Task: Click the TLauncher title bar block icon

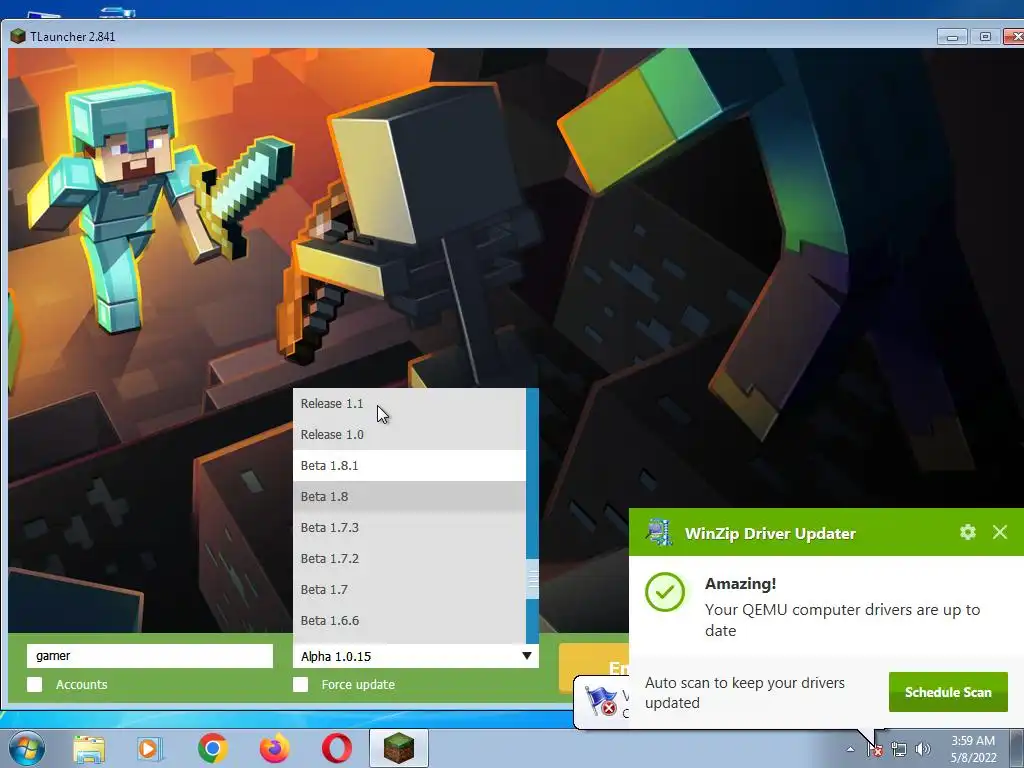Action: click(x=18, y=37)
